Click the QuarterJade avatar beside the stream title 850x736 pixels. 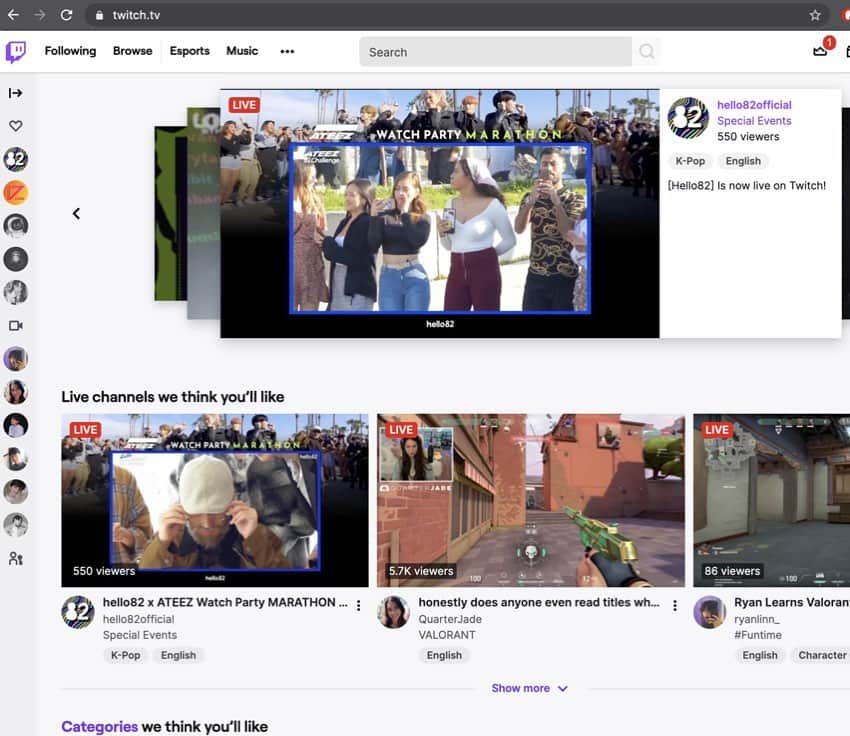pos(394,612)
